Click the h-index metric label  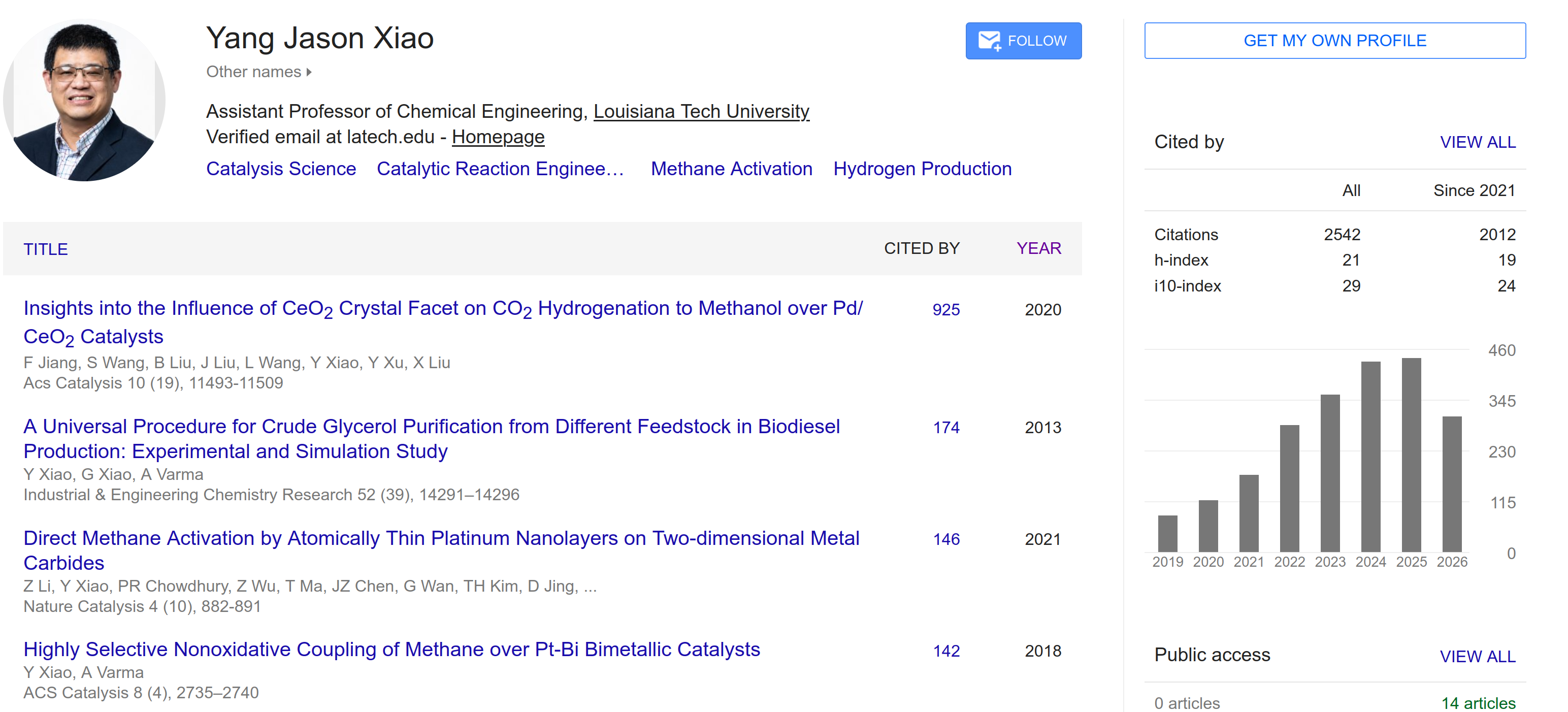coord(1181,260)
